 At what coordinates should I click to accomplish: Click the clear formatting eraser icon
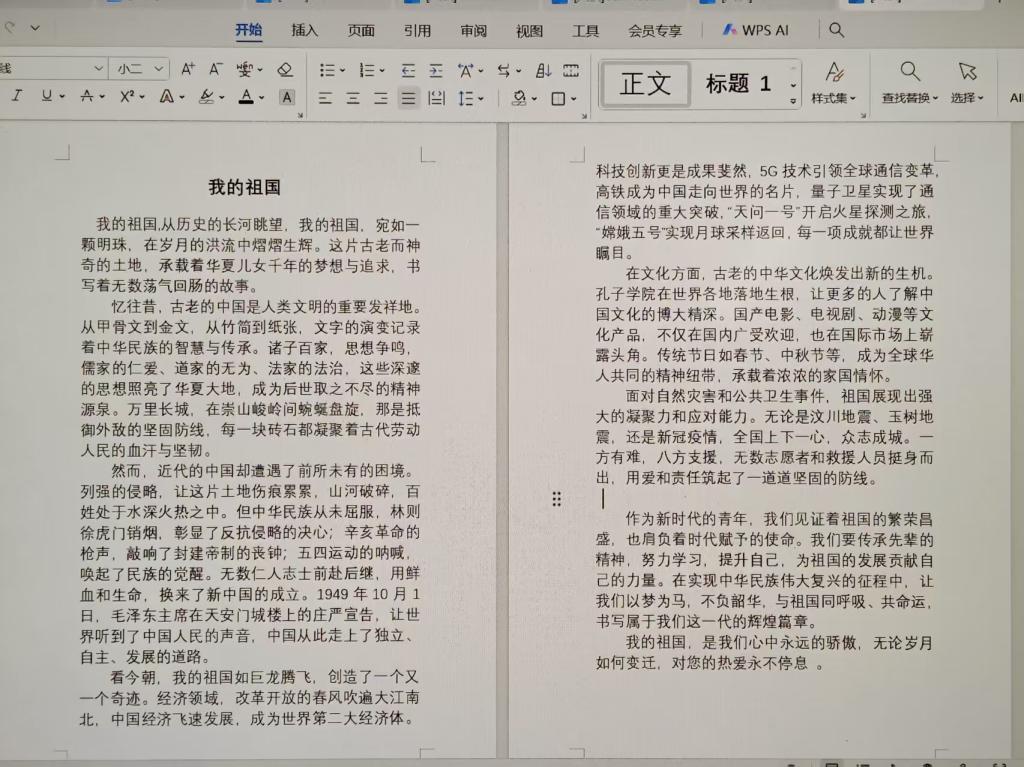285,70
